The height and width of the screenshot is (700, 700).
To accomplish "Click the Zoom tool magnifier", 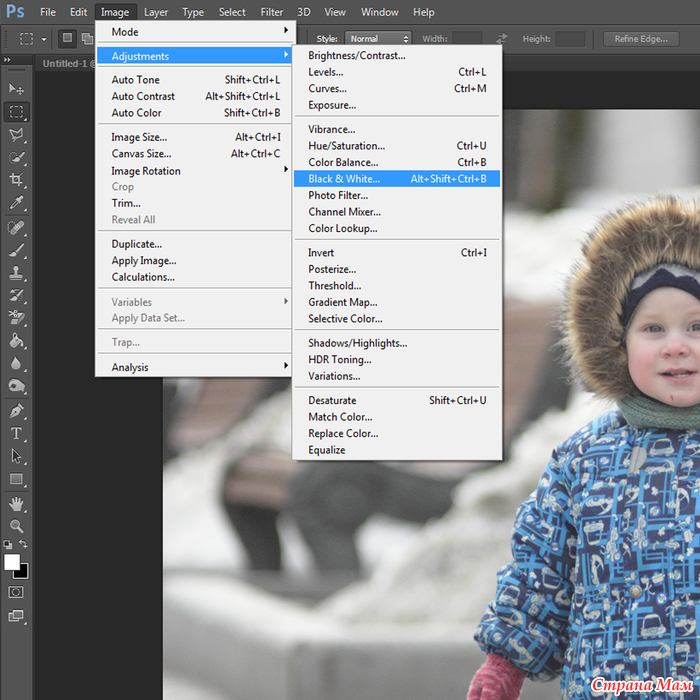I will (16, 526).
